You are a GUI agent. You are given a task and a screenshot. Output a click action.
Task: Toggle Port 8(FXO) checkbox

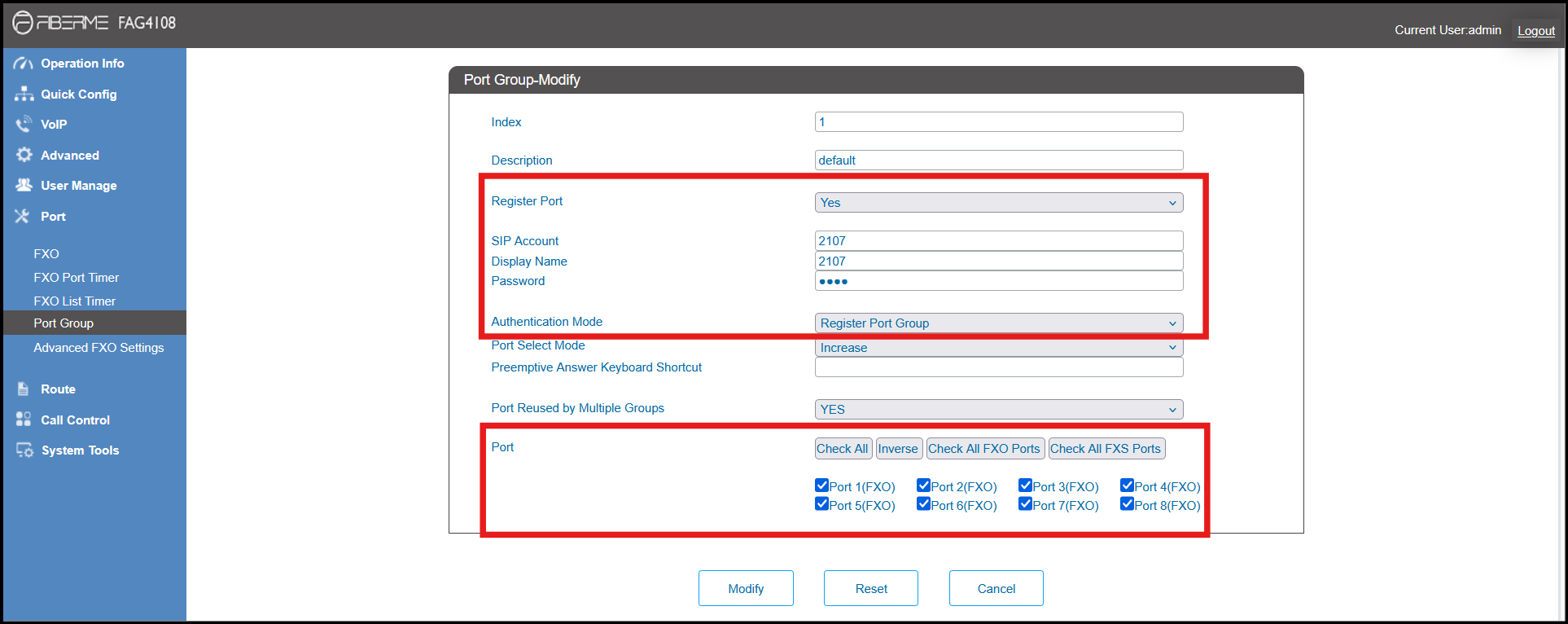tap(1127, 504)
